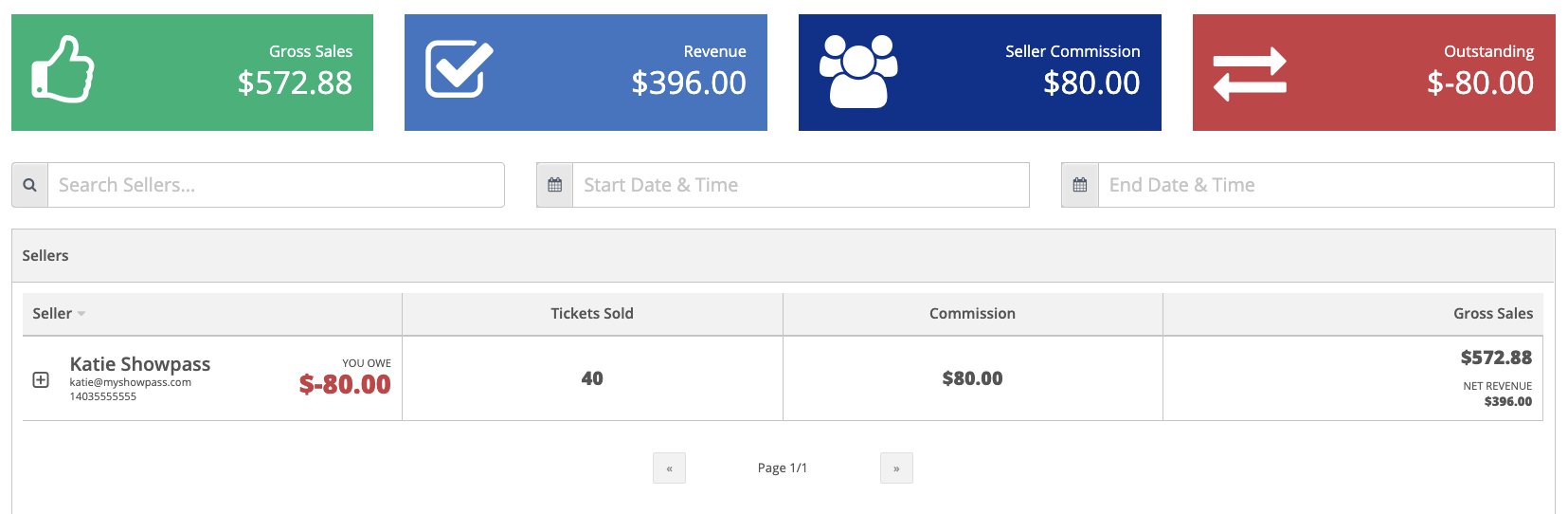This screenshot has width=1568, height=514.
Task: Click the checkmark Revenue icon
Action: (x=460, y=69)
